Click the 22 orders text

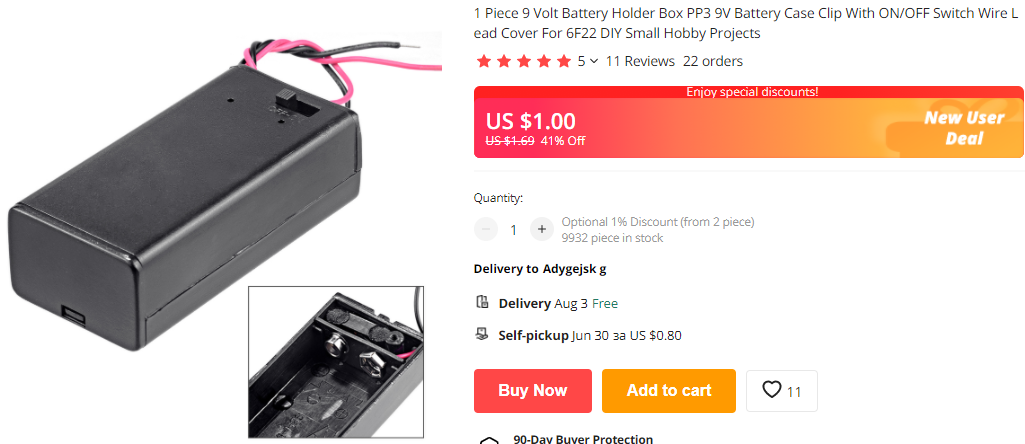[713, 61]
